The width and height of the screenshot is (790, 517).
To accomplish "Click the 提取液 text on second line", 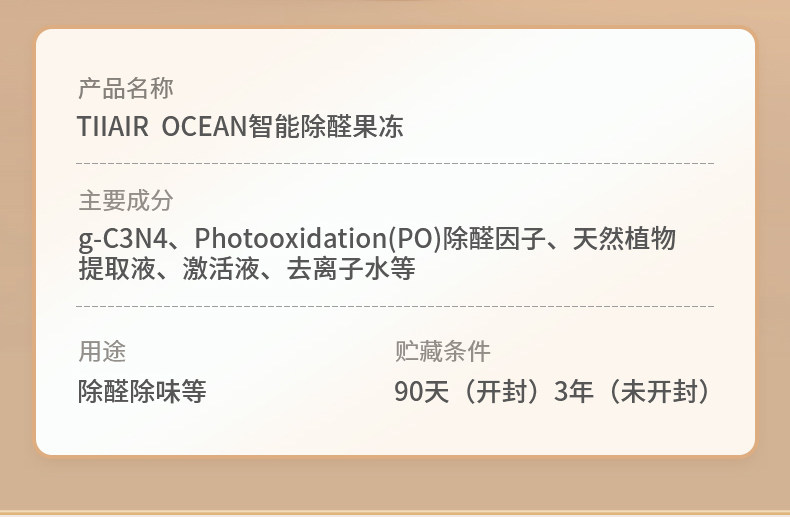I will pyautogui.click(x=117, y=268).
